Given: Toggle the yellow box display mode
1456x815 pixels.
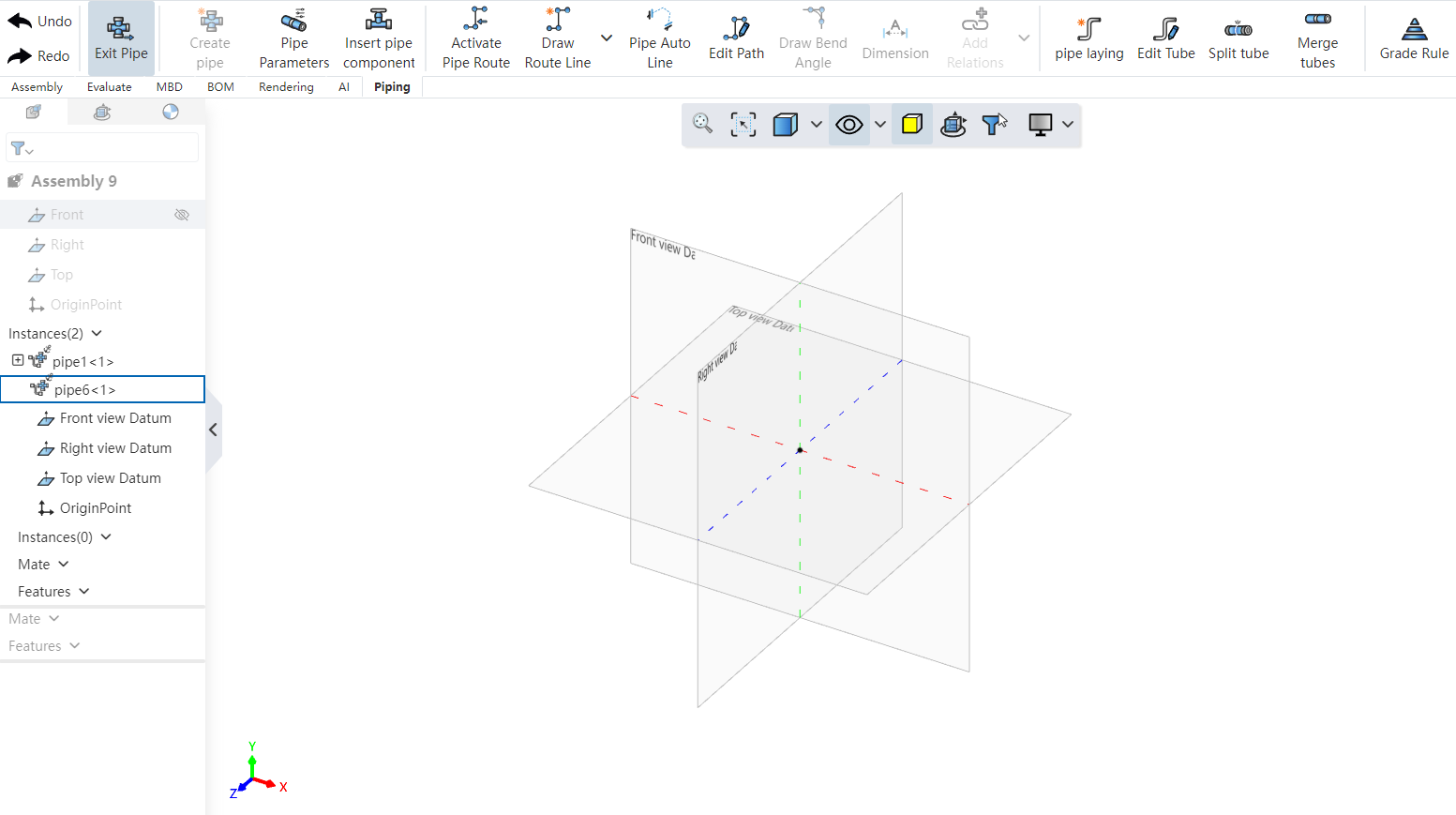Looking at the screenshot, I should [912, 125].
